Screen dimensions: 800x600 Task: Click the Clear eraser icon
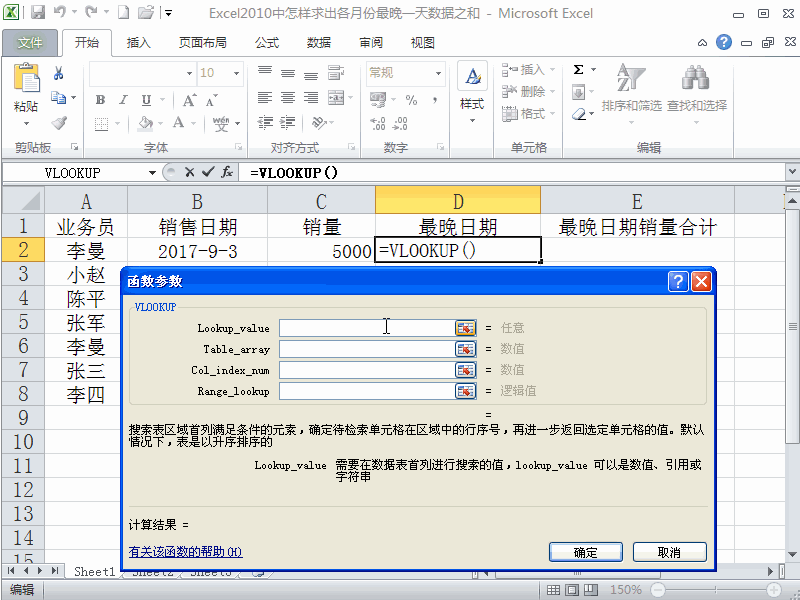(x=579, y=114)
